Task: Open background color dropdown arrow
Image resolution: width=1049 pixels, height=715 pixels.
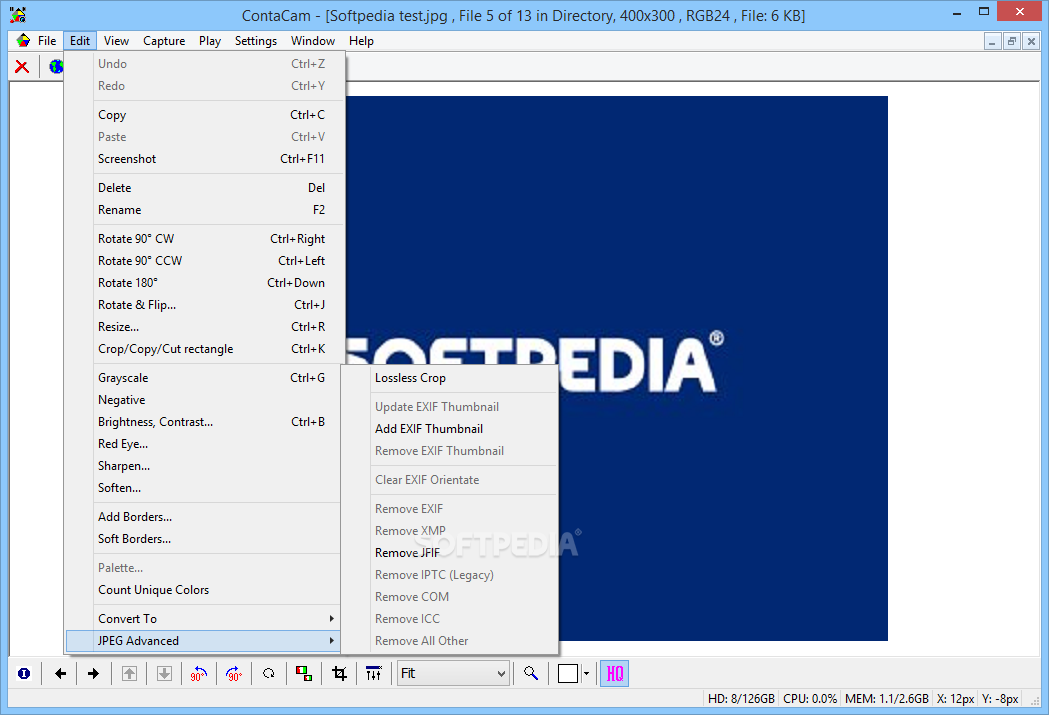Action: [x=586, y=674]
